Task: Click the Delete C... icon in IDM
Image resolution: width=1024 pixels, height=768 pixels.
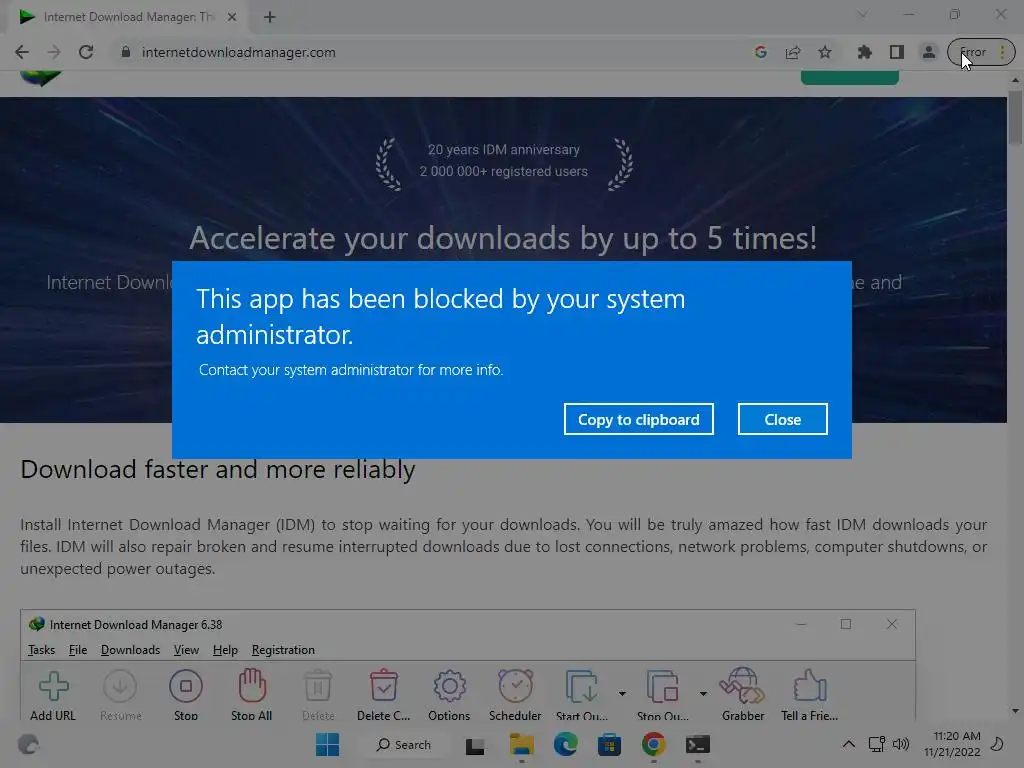Action: (x=383, y=695)
